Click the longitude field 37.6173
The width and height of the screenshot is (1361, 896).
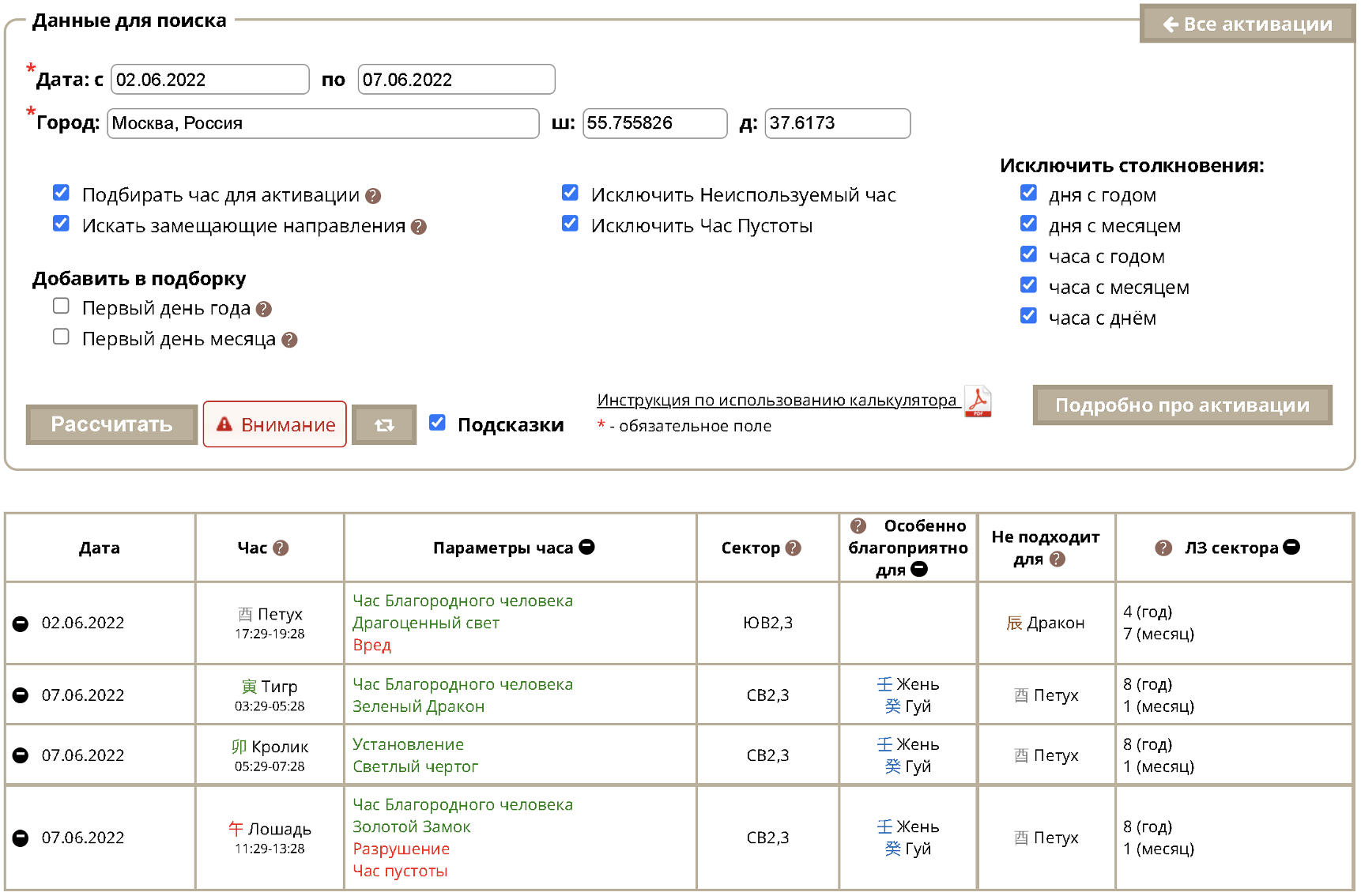pyautogui.click(x=838, y=123)
